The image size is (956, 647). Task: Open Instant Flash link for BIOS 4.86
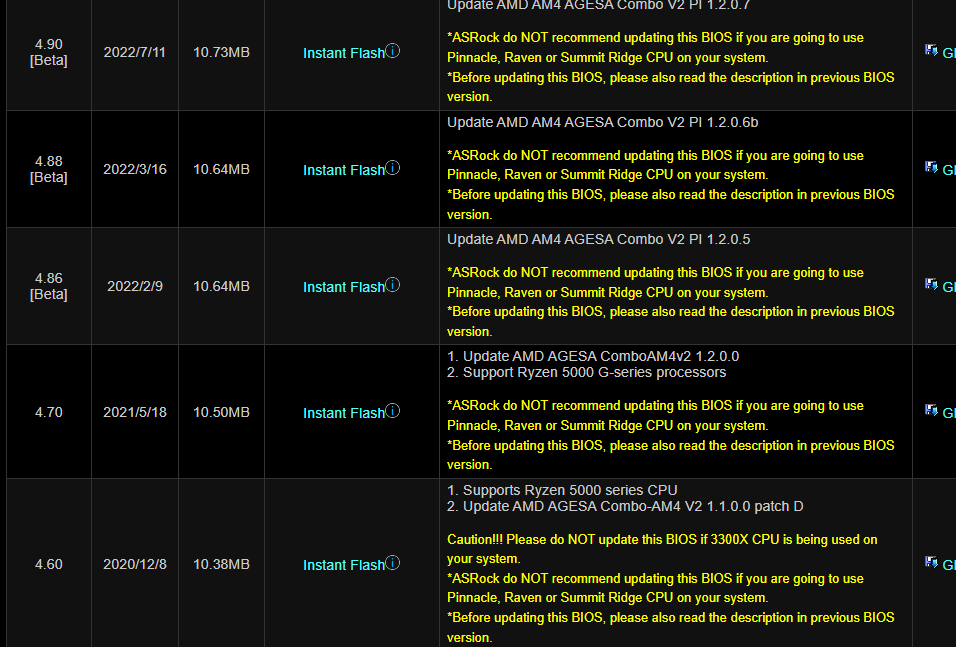tap(344, 287)
